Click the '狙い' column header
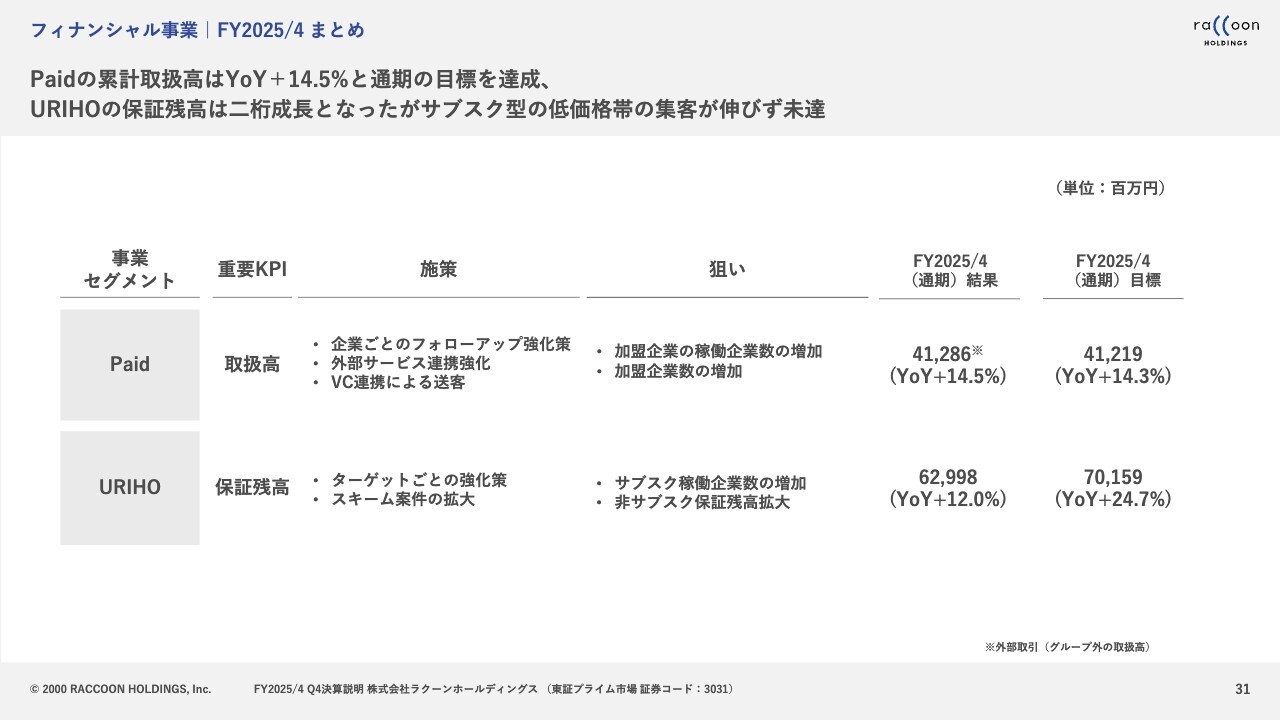This screenshot has width=1280, height=720. 727,269
